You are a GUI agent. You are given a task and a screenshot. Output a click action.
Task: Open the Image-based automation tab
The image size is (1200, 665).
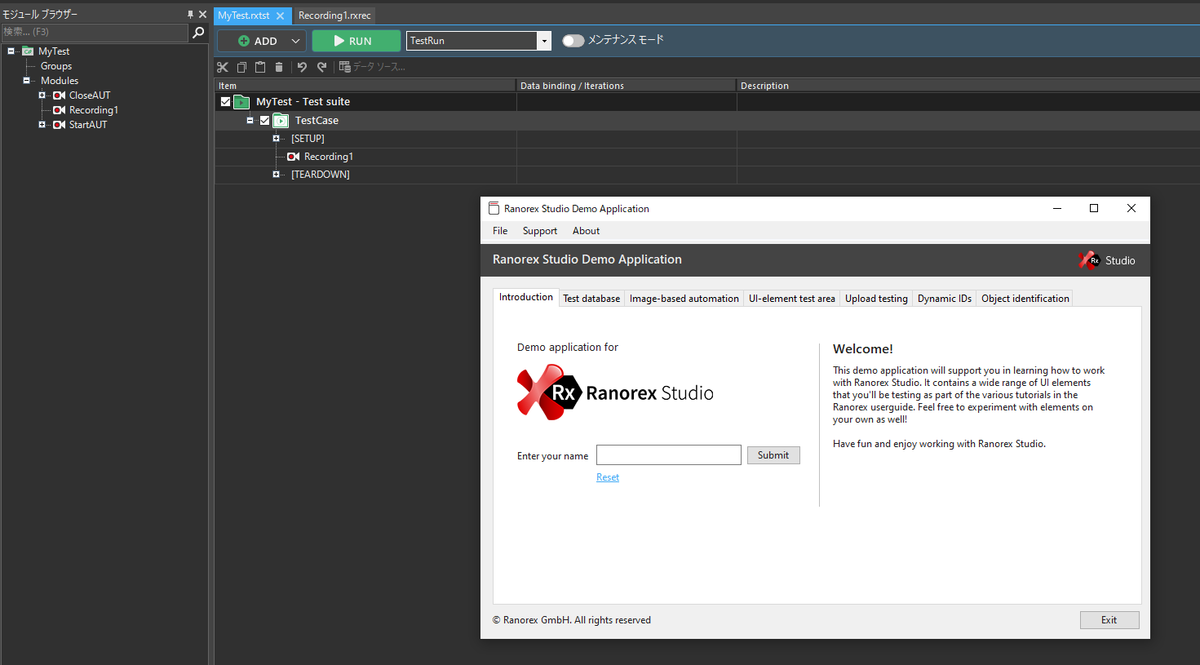[x=684, y=299]
